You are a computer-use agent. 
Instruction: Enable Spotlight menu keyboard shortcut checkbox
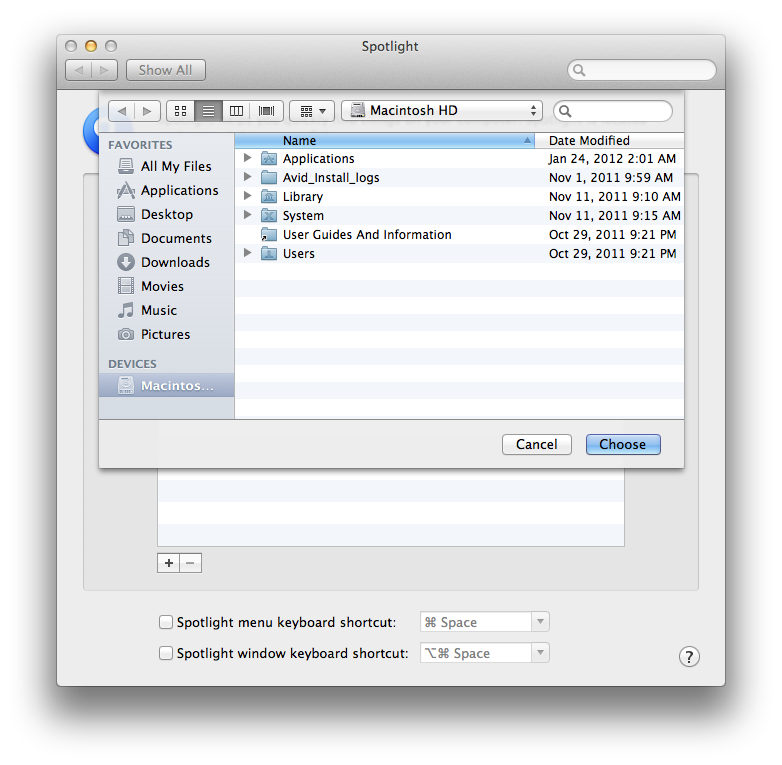[x=166, y=622]
